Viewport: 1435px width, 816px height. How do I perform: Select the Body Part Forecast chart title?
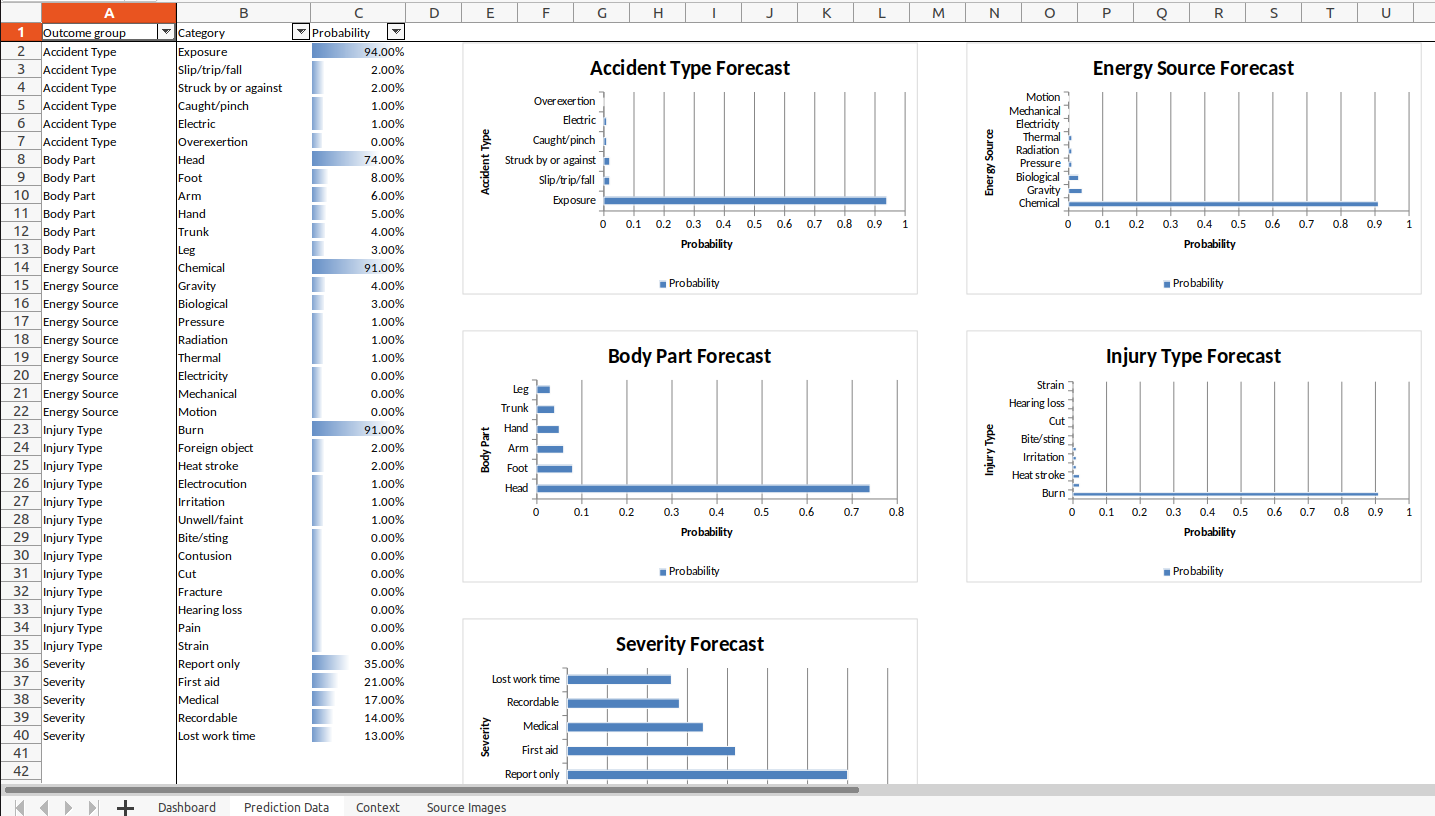(x=690, y=356)
